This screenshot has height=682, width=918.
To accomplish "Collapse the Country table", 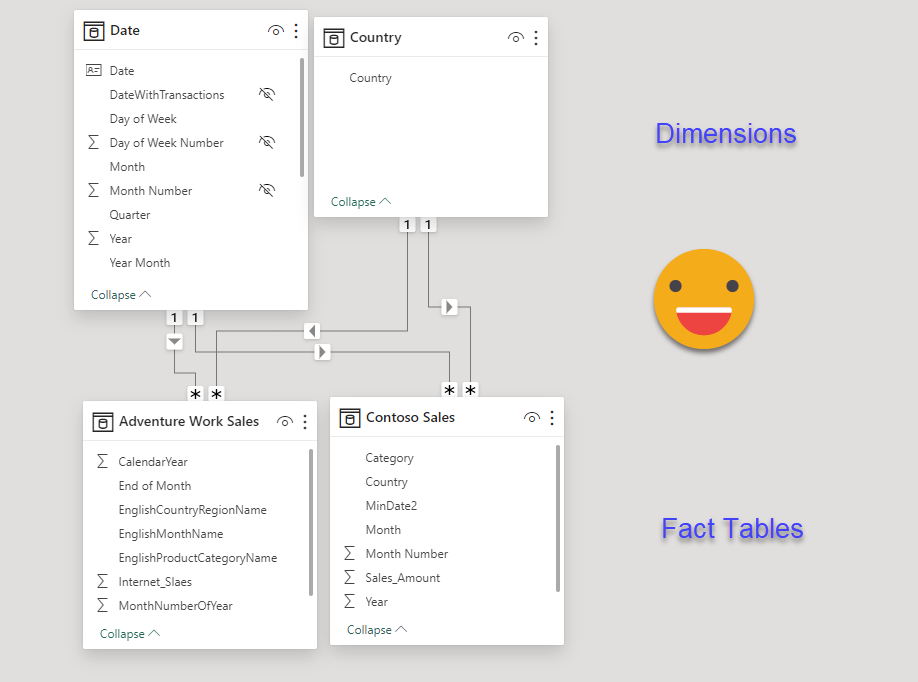I will tap(361, 202).
